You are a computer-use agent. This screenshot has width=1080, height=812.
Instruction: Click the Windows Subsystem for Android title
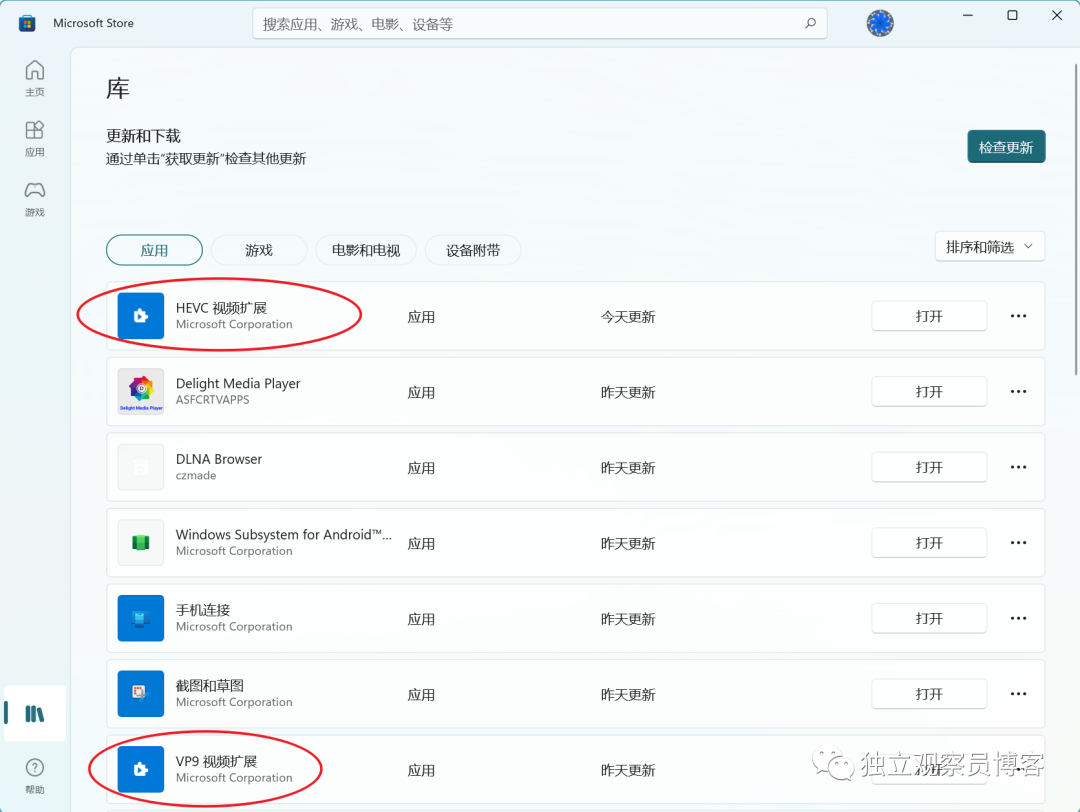pos(284,534)
